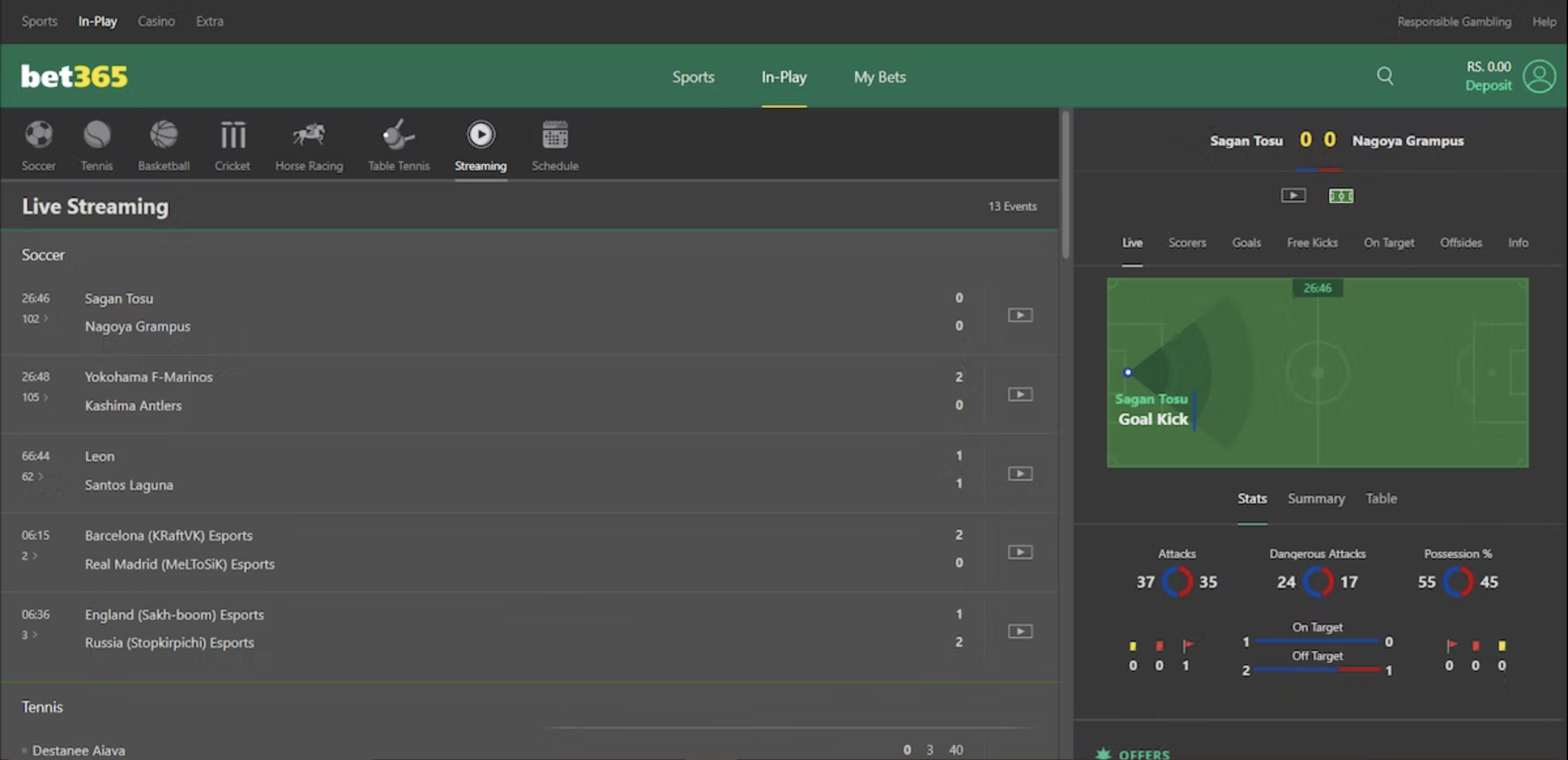Screen dimensions: 1568x760
Task: Open the Schedule calendar icon
Action: [x=555, y=136]
